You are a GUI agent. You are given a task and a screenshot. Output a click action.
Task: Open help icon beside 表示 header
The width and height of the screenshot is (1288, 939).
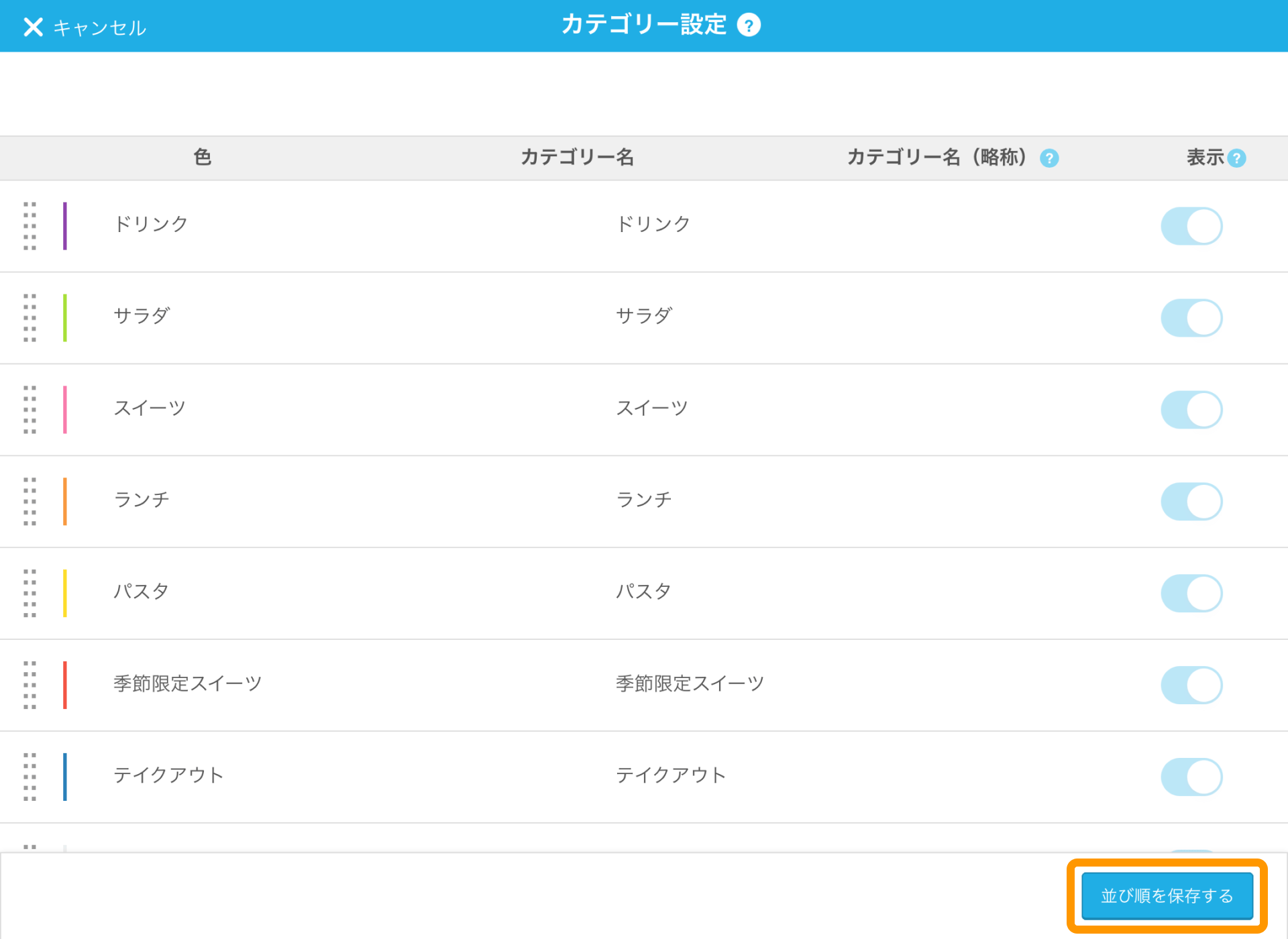click(1236, 158)
